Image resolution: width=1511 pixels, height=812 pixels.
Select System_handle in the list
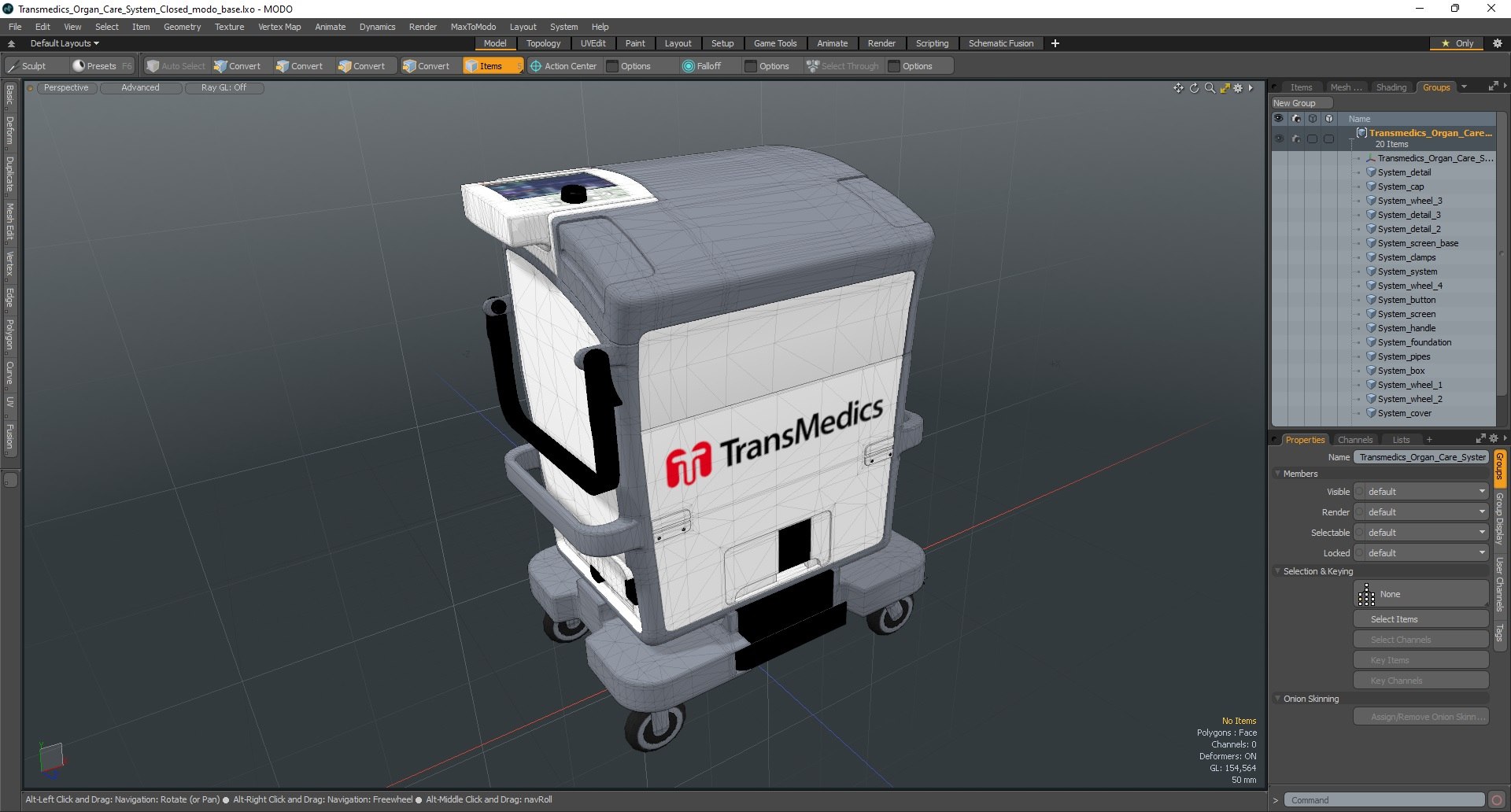pyautogui.click(x=1406, y=328)
